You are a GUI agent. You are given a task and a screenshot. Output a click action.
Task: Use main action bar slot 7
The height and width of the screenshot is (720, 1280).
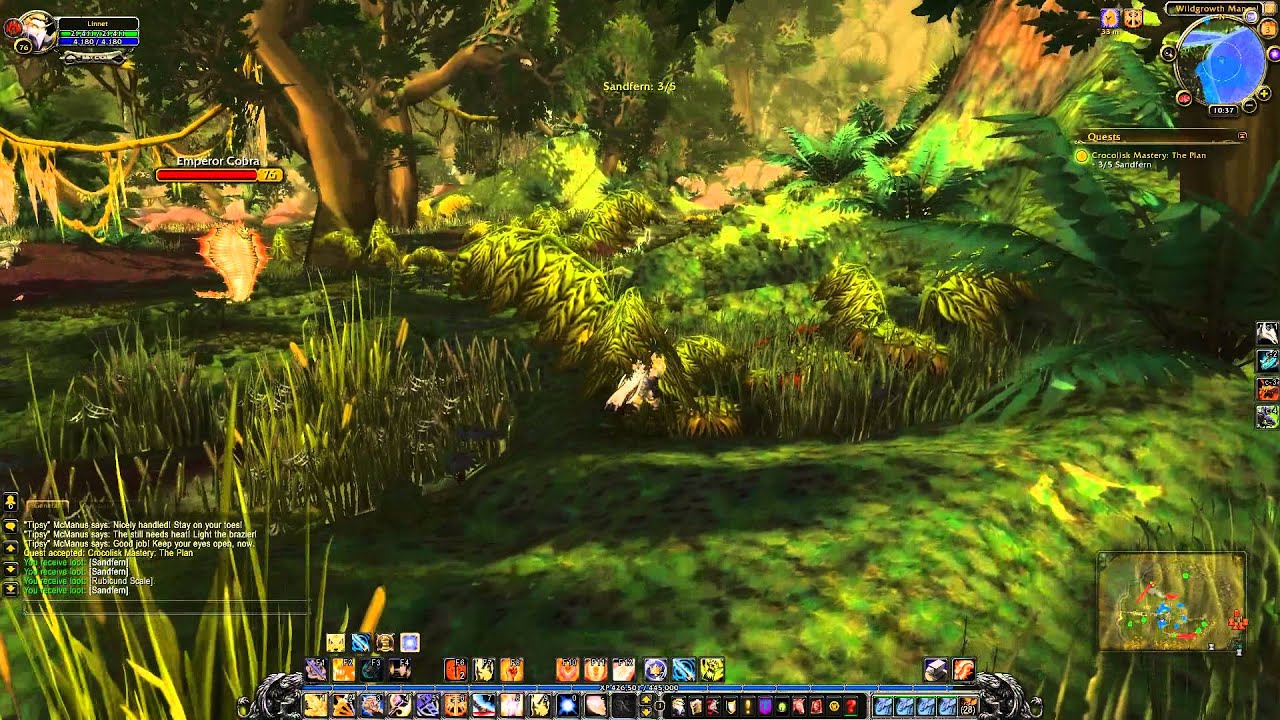[484, 705]
